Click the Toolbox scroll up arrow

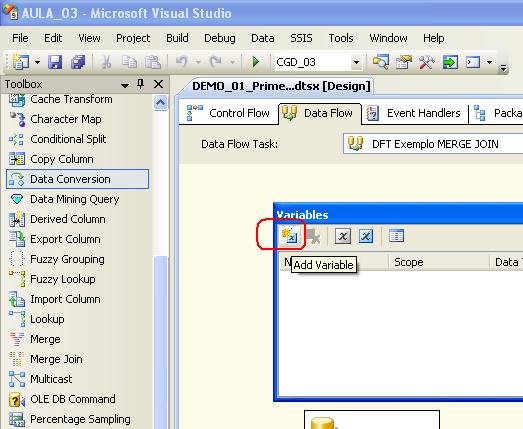pyautogui.click(x=160, y=102)
